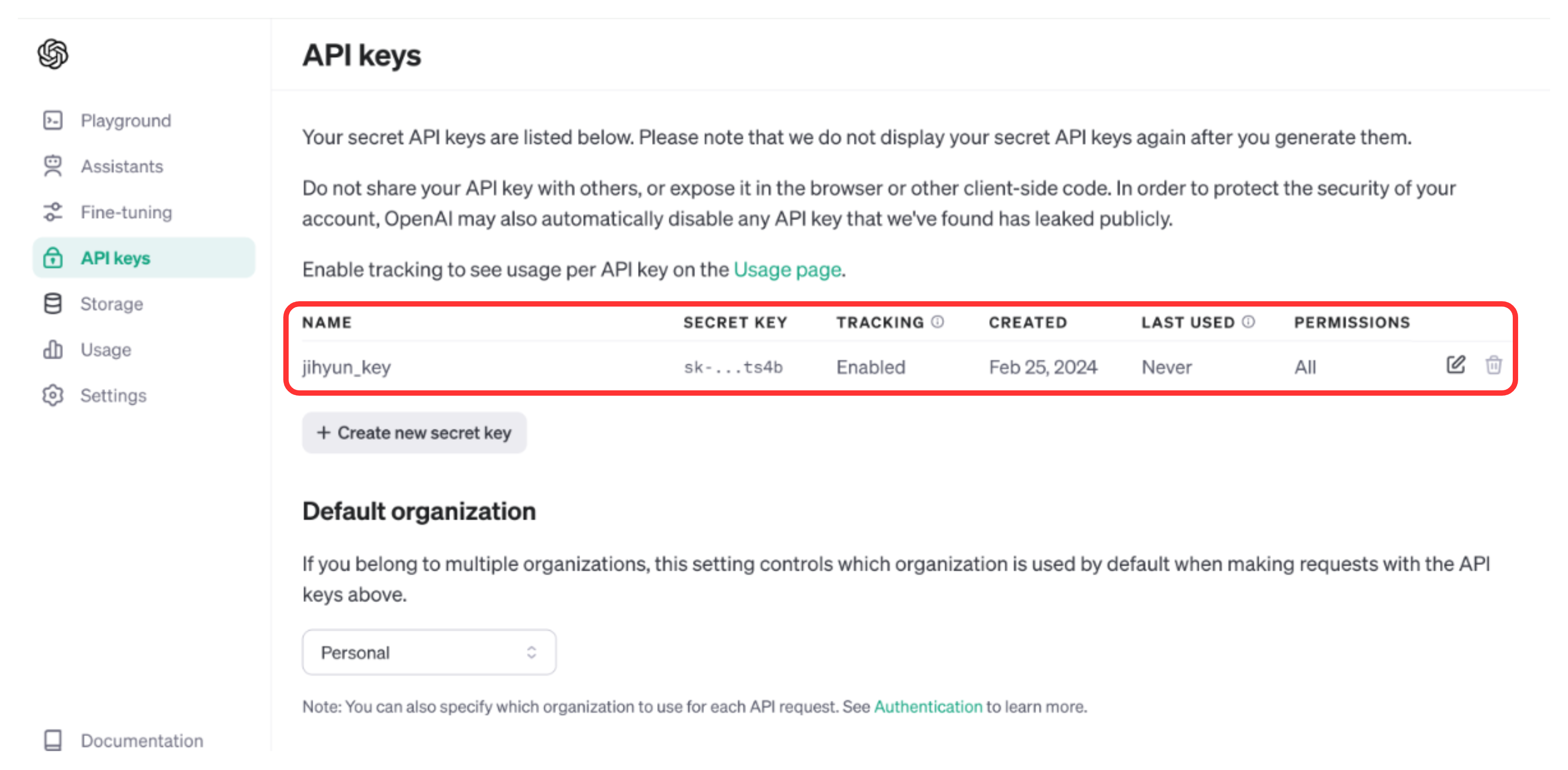Click the Usage bar chart icon
The height and width of the screenshot is (770, 1568).
(53, 349)
